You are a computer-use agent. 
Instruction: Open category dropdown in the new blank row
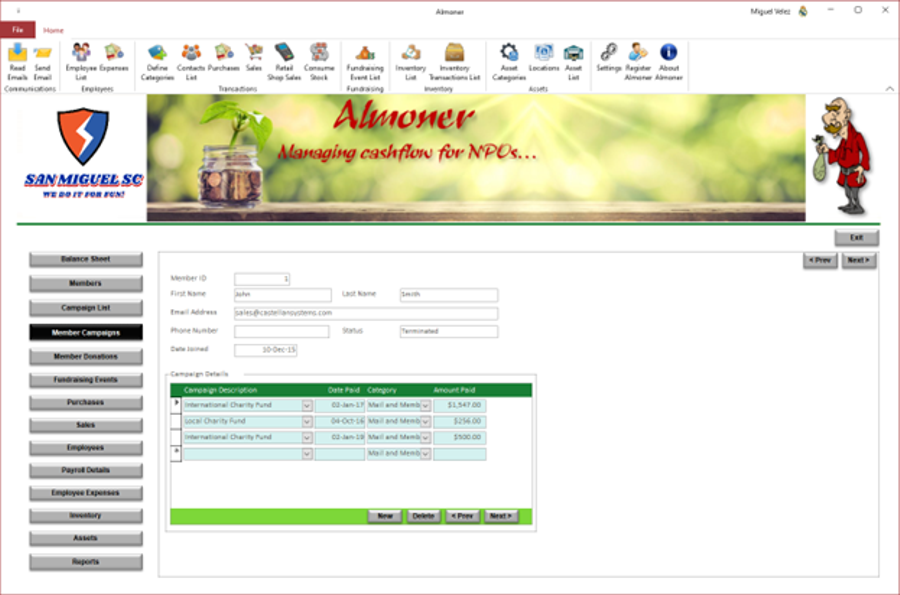click(425, 454)
